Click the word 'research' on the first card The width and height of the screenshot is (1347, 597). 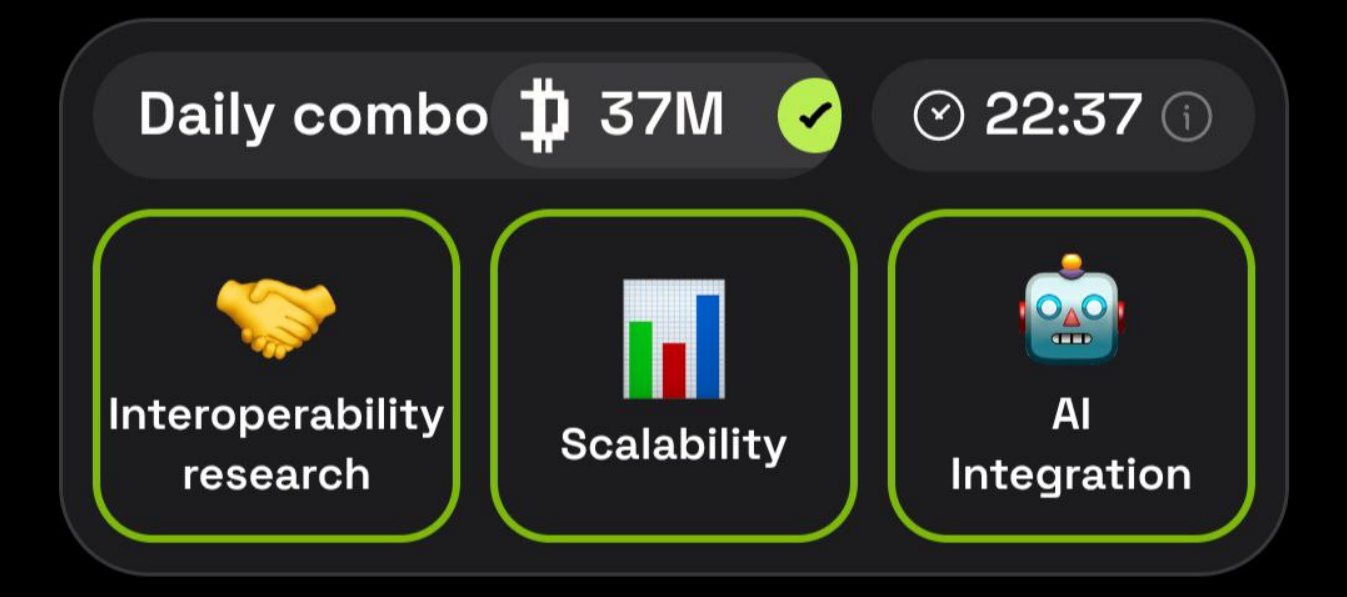point(276,474)
